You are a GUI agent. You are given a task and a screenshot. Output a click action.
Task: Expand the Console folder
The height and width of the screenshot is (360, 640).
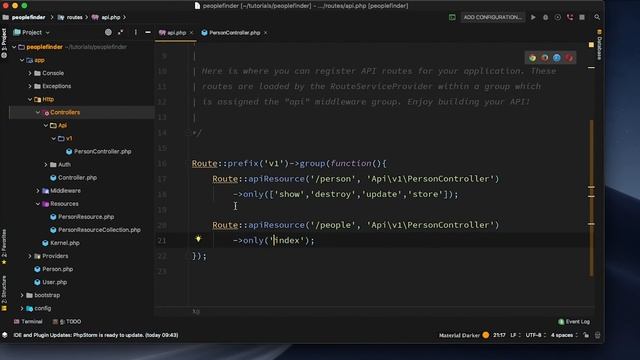(30, 73)
